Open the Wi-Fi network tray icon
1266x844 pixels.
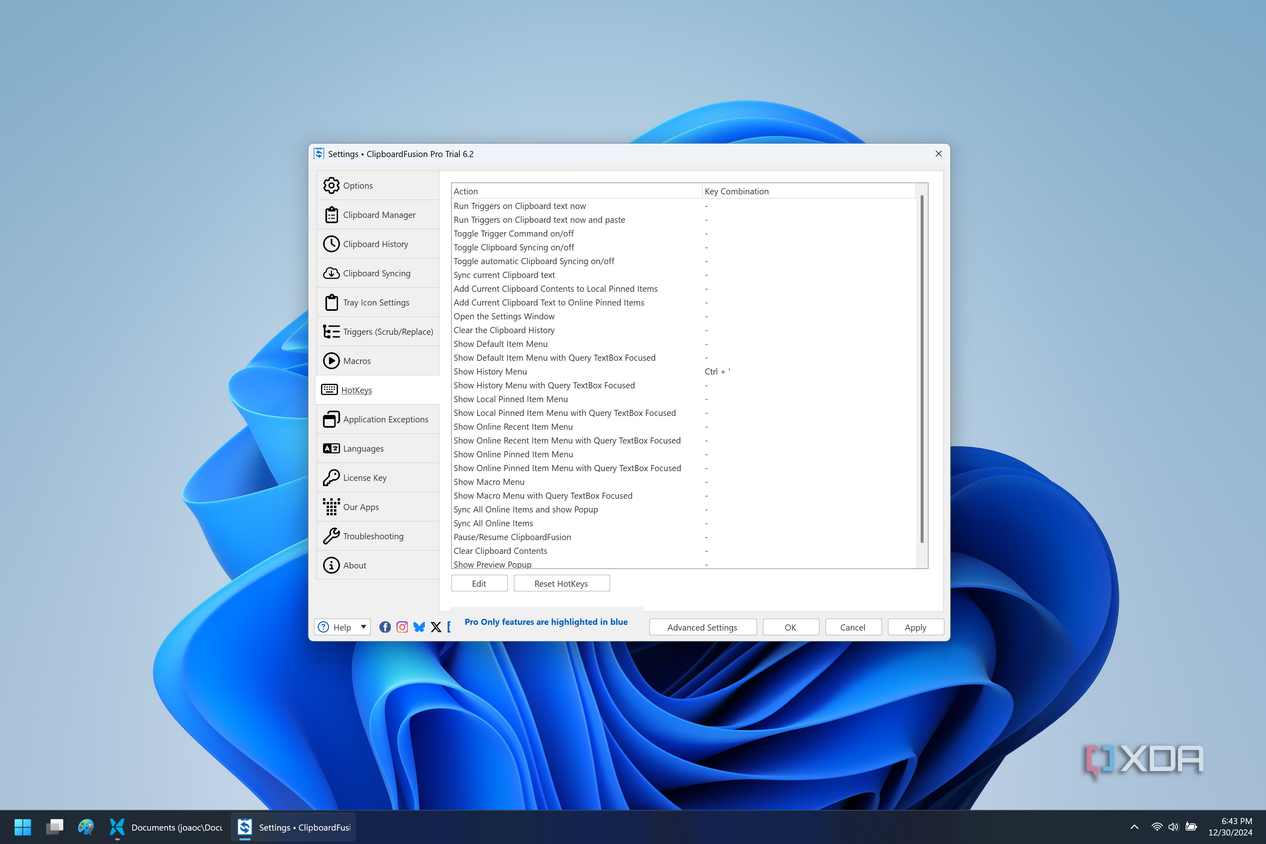click(x=1157, y=827)
